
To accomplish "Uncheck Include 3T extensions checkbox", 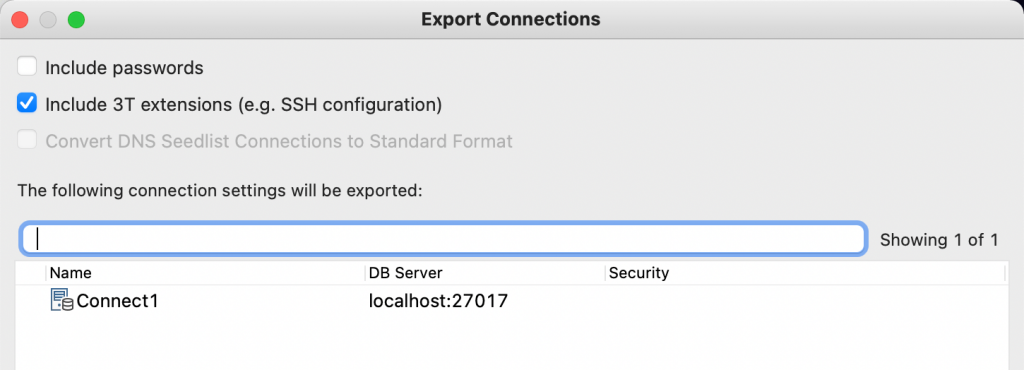I will 27,103.
